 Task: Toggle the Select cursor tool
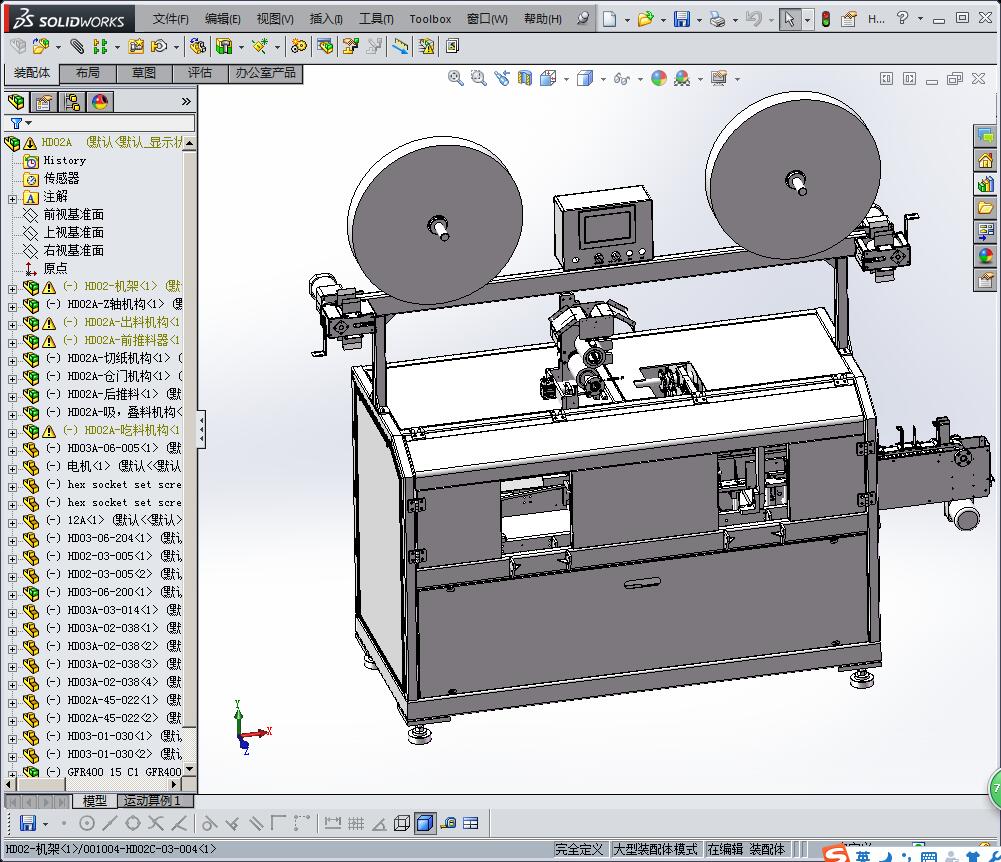(790, 19)
